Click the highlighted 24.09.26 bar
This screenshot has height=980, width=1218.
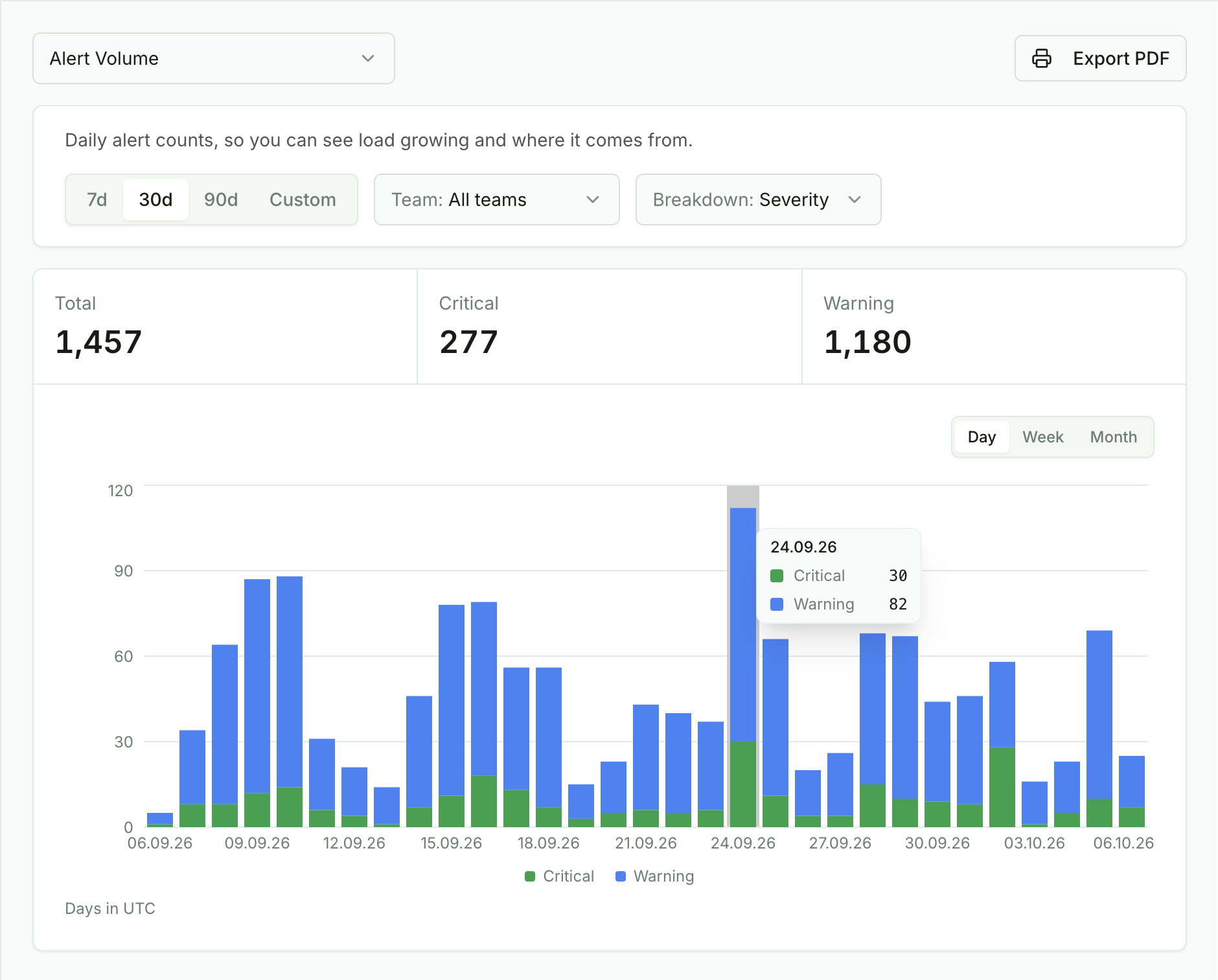pos(743,667)
